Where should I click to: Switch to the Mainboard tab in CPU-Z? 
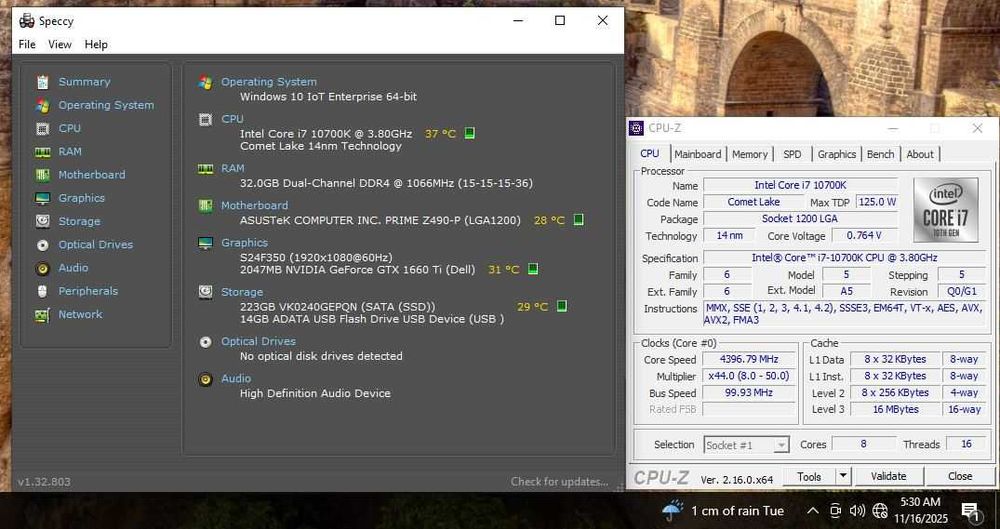pyautogui.click(x=698, y=154)
